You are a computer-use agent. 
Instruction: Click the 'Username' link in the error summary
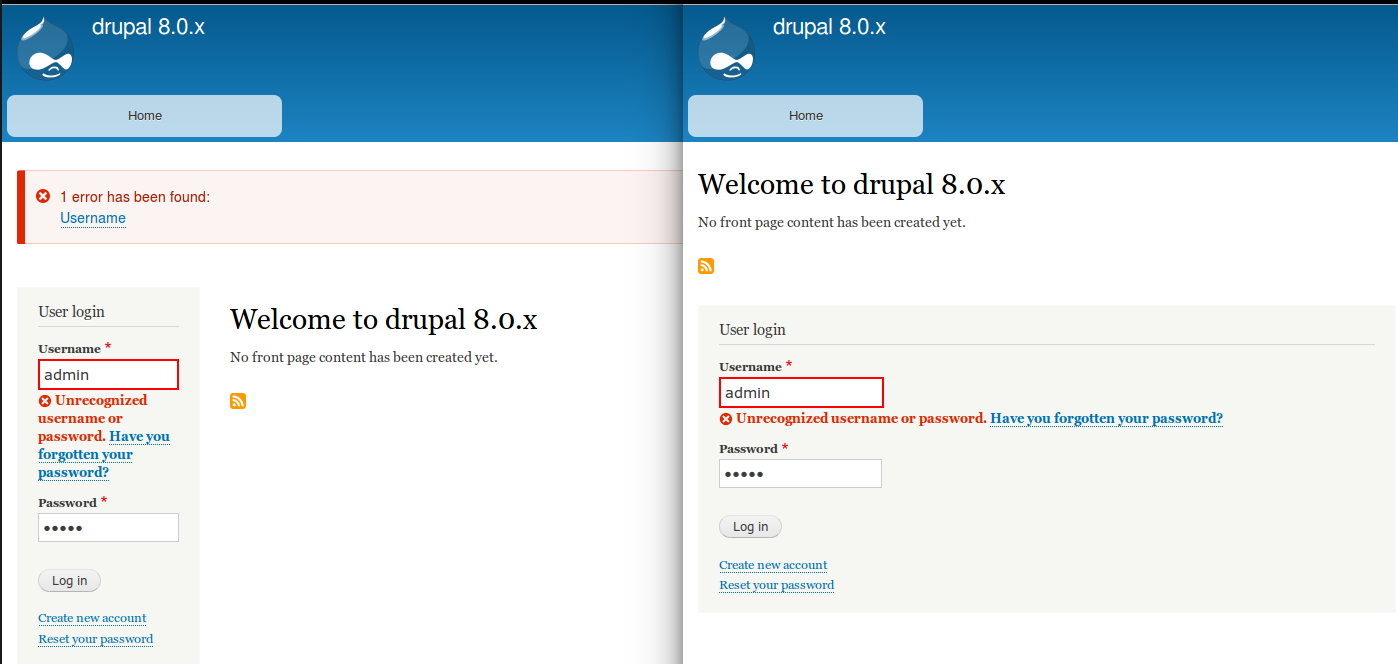[x=93, y=218]
